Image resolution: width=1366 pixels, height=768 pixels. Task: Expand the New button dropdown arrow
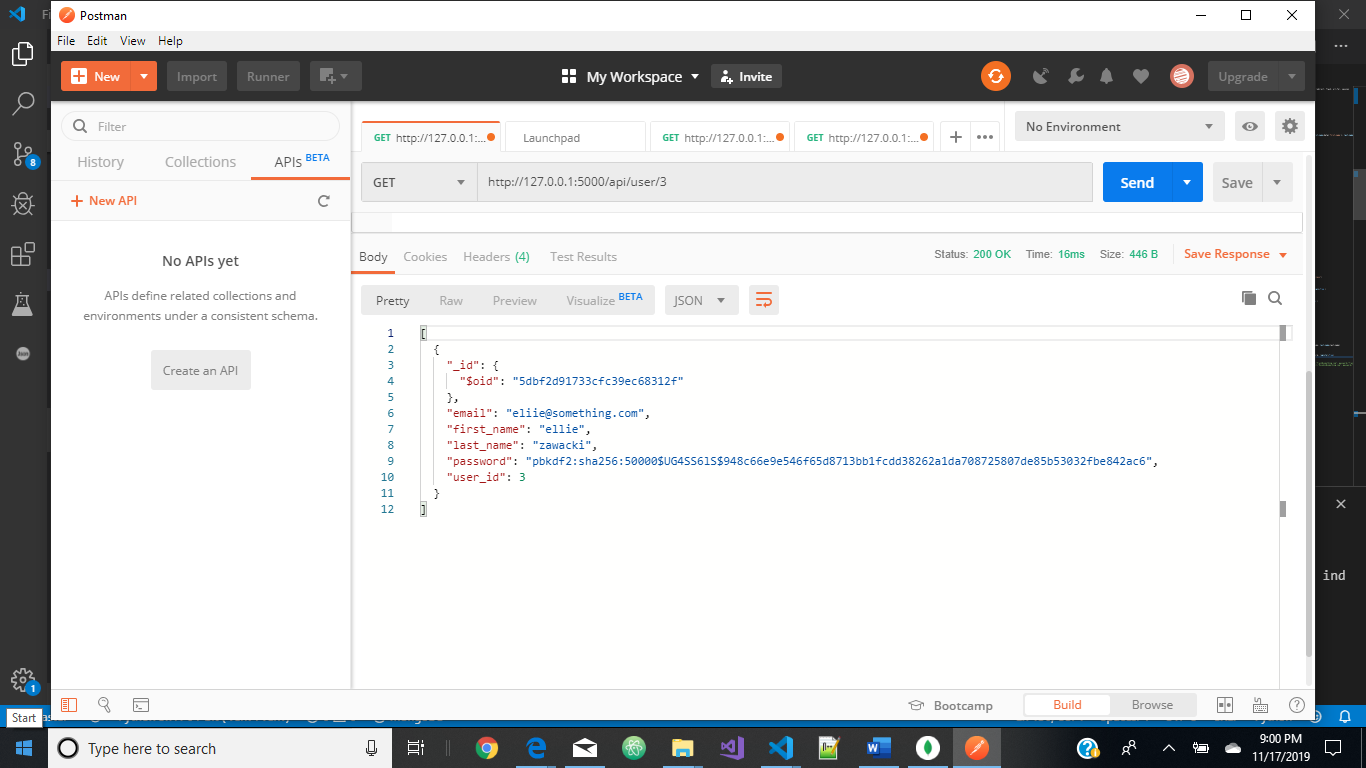144,76
